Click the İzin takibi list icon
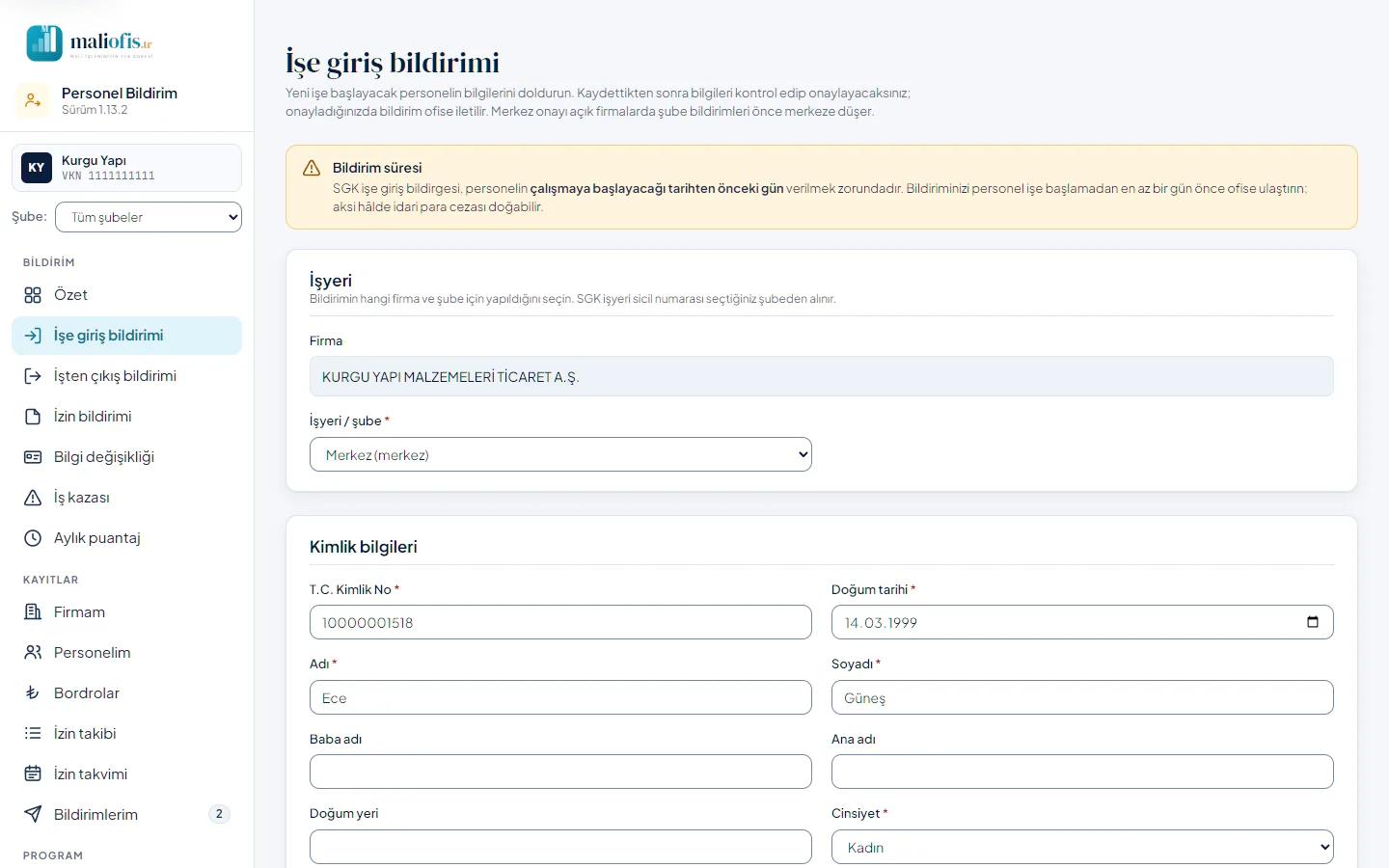This screenshot has width=1389, height=868. pos(33,734)
